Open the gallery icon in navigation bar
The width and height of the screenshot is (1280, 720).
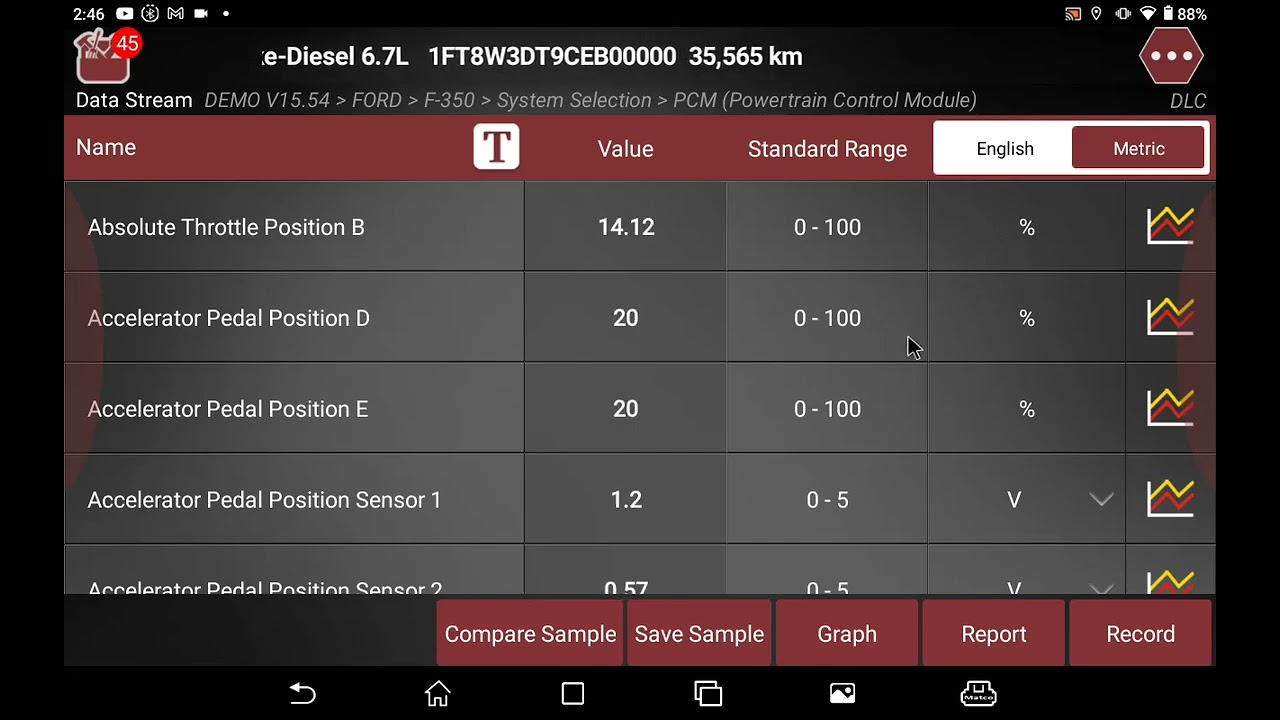[x=843, y=693]
